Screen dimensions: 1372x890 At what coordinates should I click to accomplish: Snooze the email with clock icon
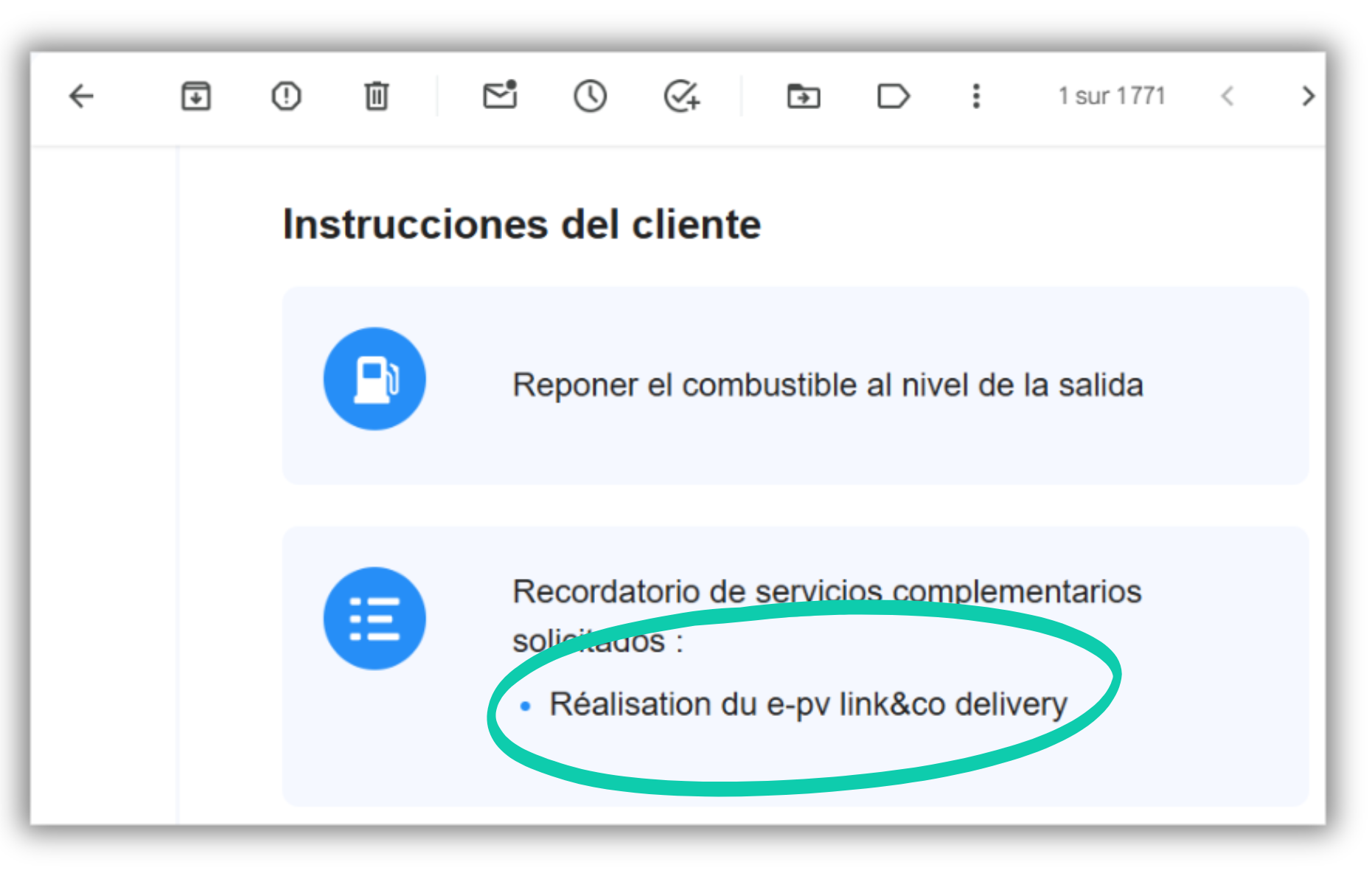coord(591,96)
